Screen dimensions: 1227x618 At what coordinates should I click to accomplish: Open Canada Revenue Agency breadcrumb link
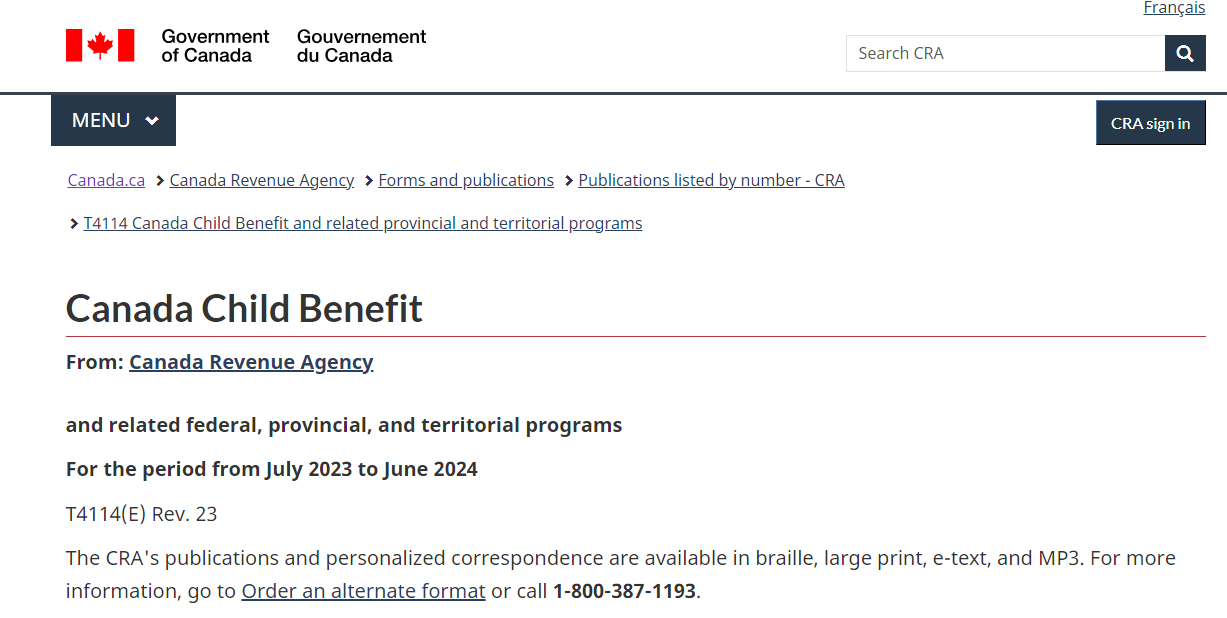click(x=262, y=180)
